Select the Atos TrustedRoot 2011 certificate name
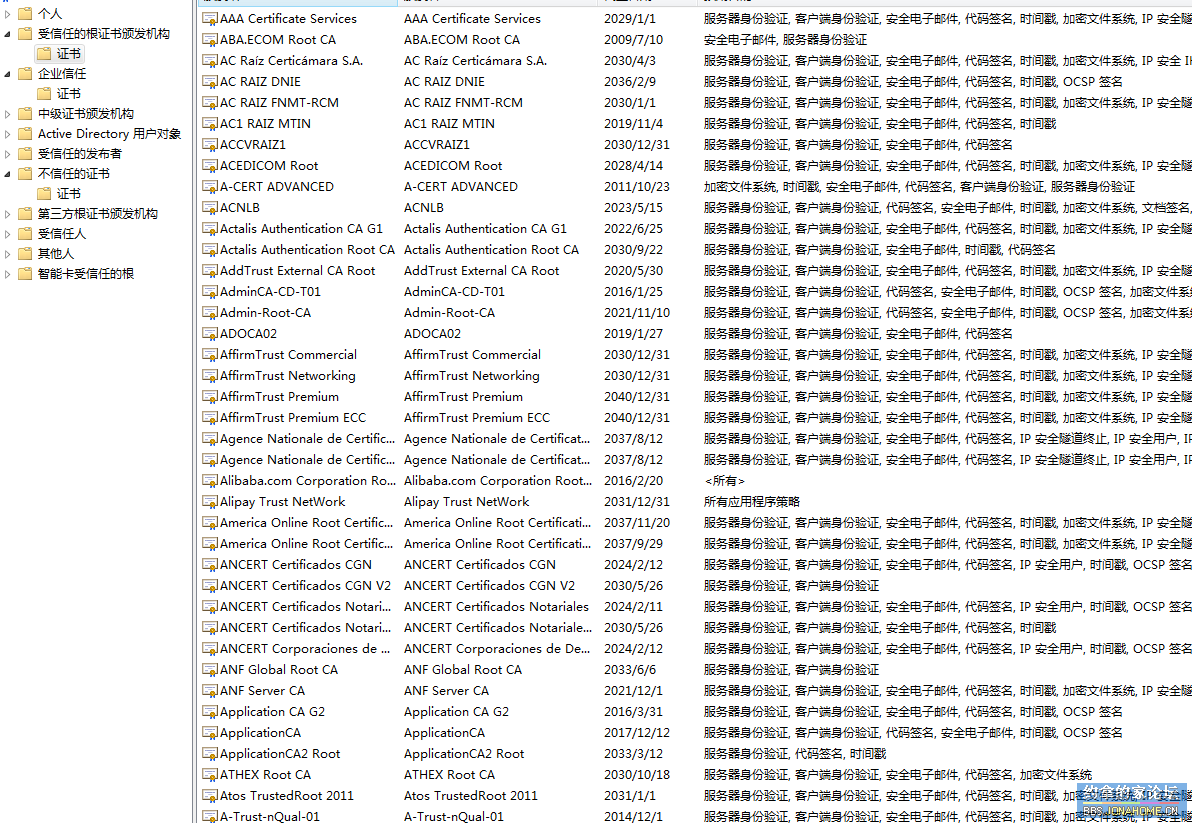 tap(287, 796)
